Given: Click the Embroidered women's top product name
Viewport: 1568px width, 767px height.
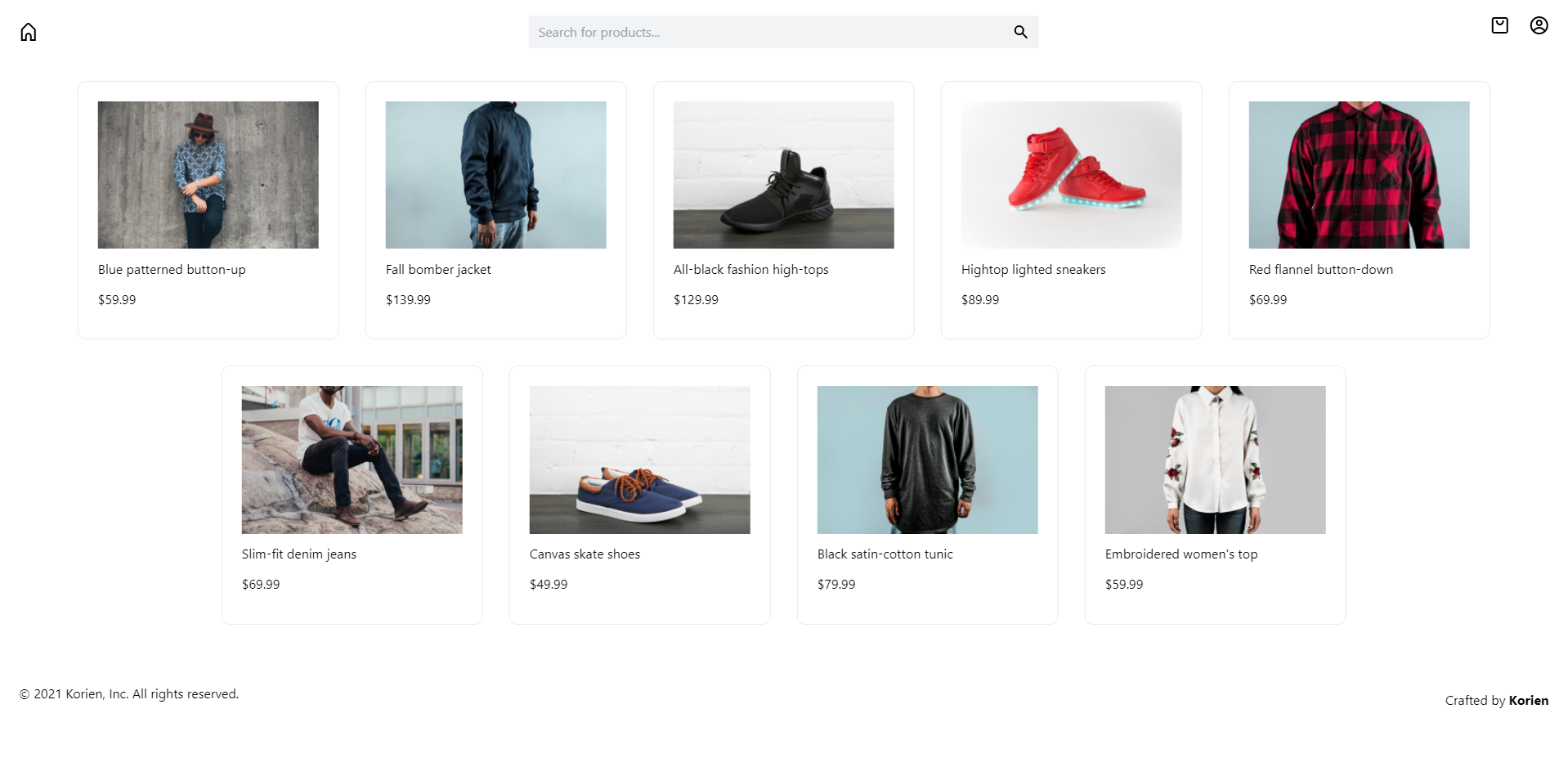Looking at the screenshot, I should click(x=1180, y=554).
